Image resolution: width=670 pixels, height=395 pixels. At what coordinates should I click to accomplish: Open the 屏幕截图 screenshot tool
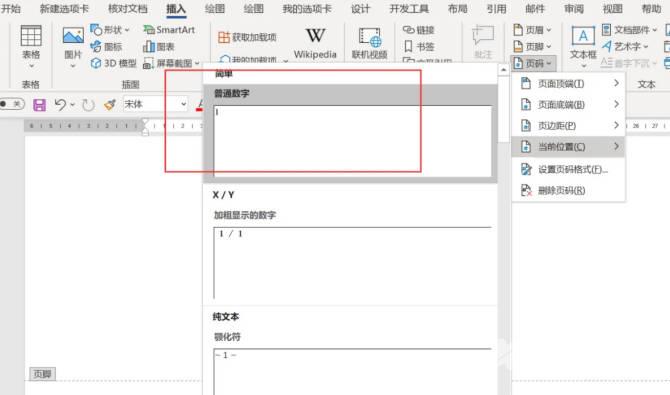tap(171, 63)
